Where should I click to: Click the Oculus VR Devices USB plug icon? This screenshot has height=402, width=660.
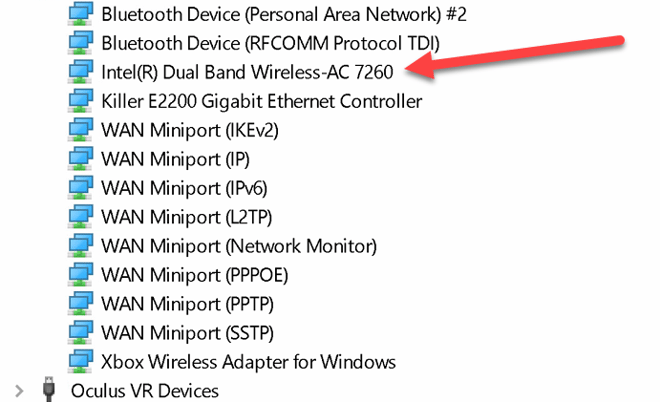click(49, 389)
